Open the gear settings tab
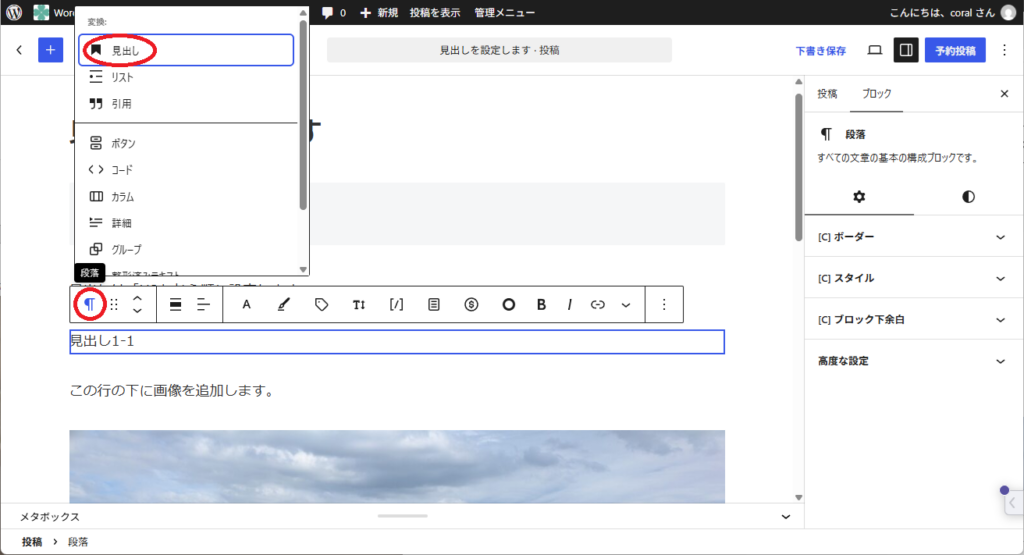Viewport: 1024px width, 555px height. pyautogui.click(x=859, y=197)
